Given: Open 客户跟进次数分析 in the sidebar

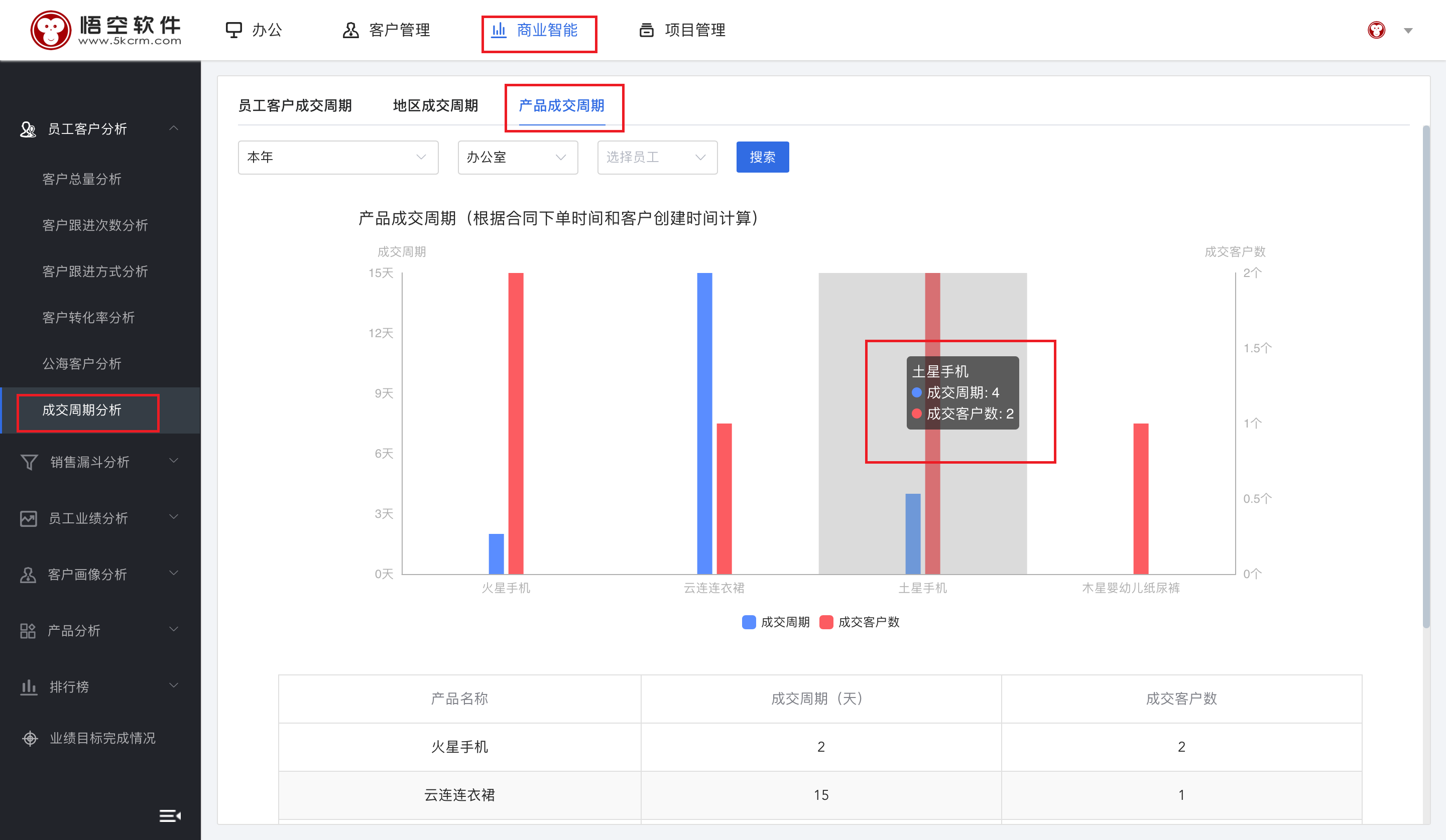Looking at the screenshot, I should click(95, 225).
